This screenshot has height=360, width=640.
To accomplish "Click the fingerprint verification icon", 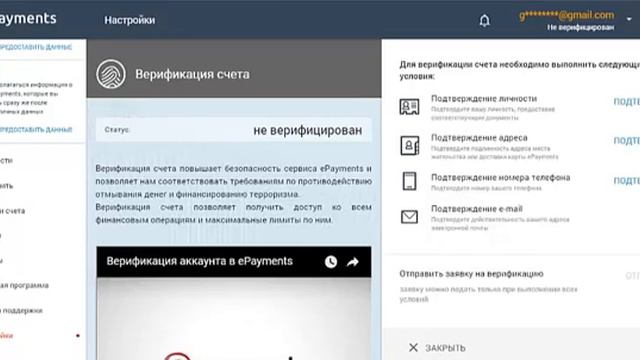I will (111, 74).
